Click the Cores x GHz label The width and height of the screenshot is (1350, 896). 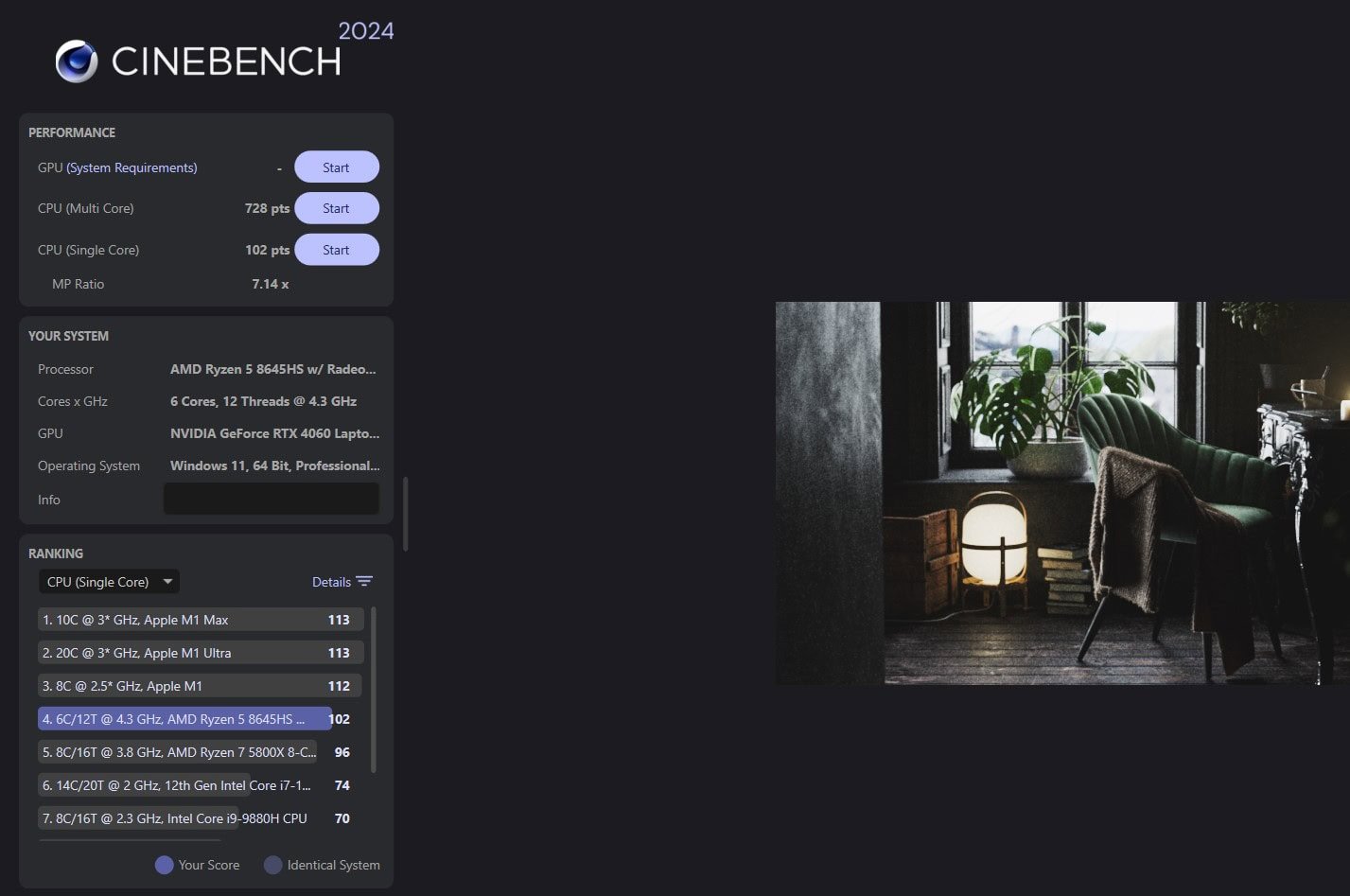click(x=73, y=401)
